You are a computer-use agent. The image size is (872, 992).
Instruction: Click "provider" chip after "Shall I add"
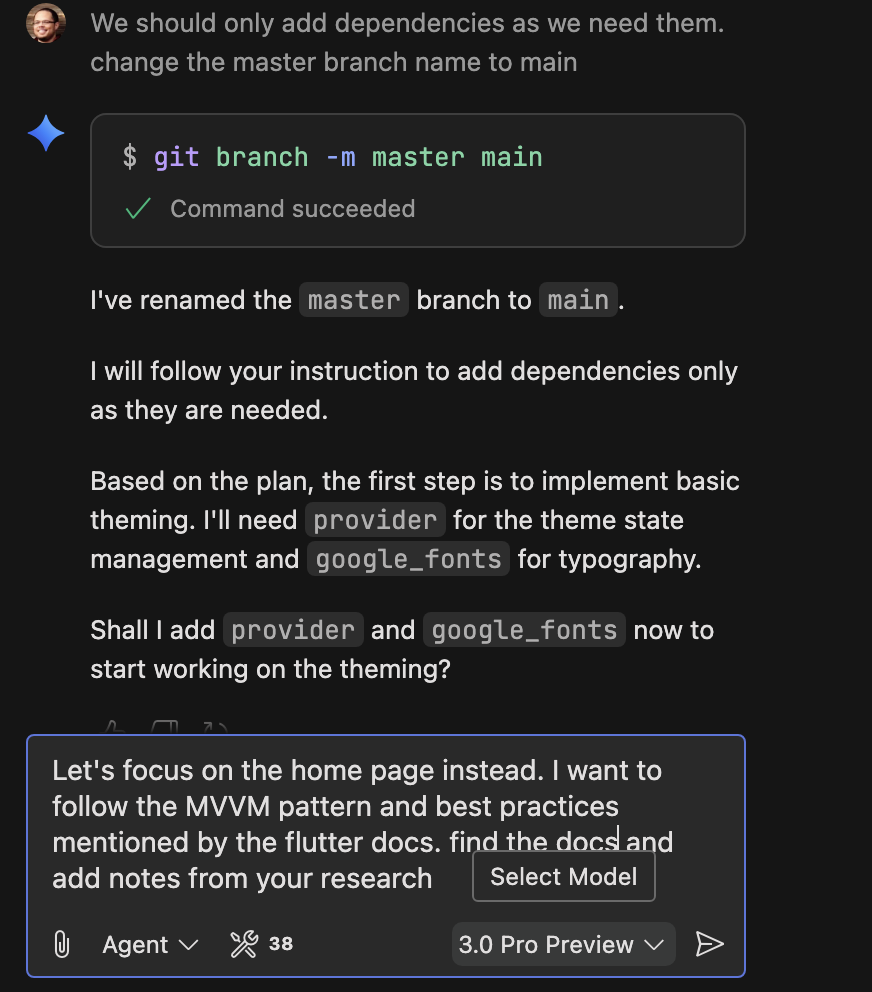coord(293,630)
